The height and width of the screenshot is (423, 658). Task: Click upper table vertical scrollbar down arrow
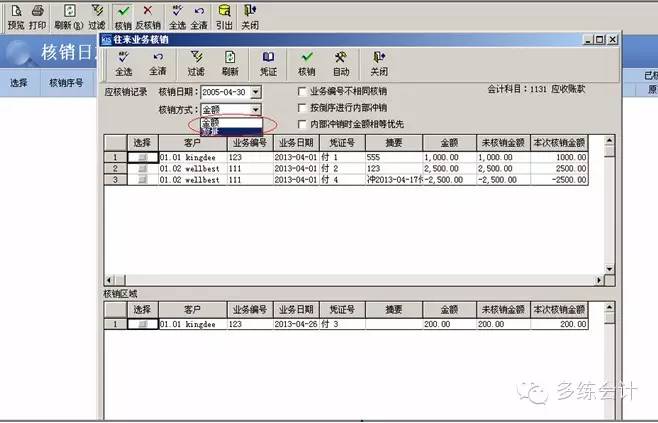coord(609,269)
